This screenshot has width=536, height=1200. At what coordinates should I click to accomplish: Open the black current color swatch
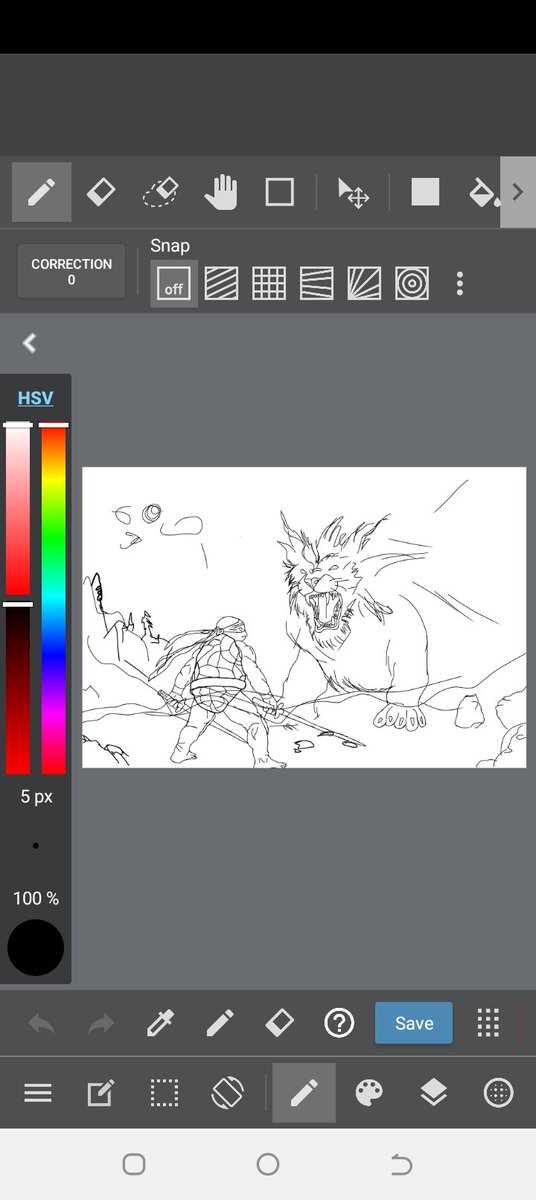(35, 948)
